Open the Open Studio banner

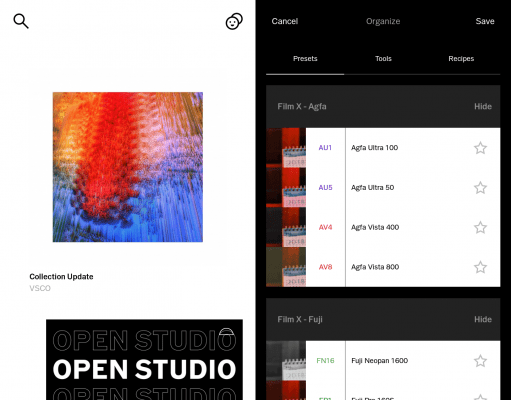tap(144, 360)
